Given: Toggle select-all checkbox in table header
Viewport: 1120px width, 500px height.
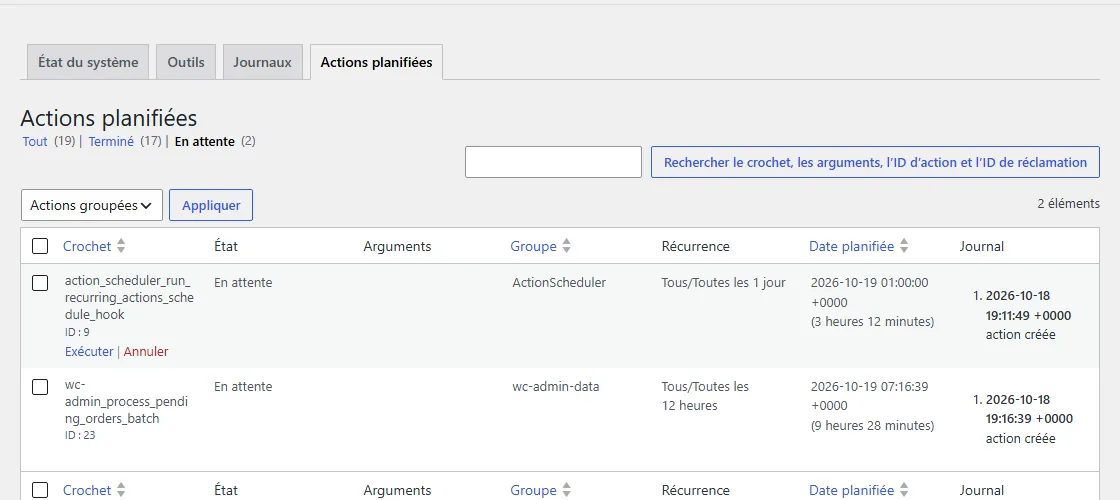Looking at the screenshot, I should [40, 246].
